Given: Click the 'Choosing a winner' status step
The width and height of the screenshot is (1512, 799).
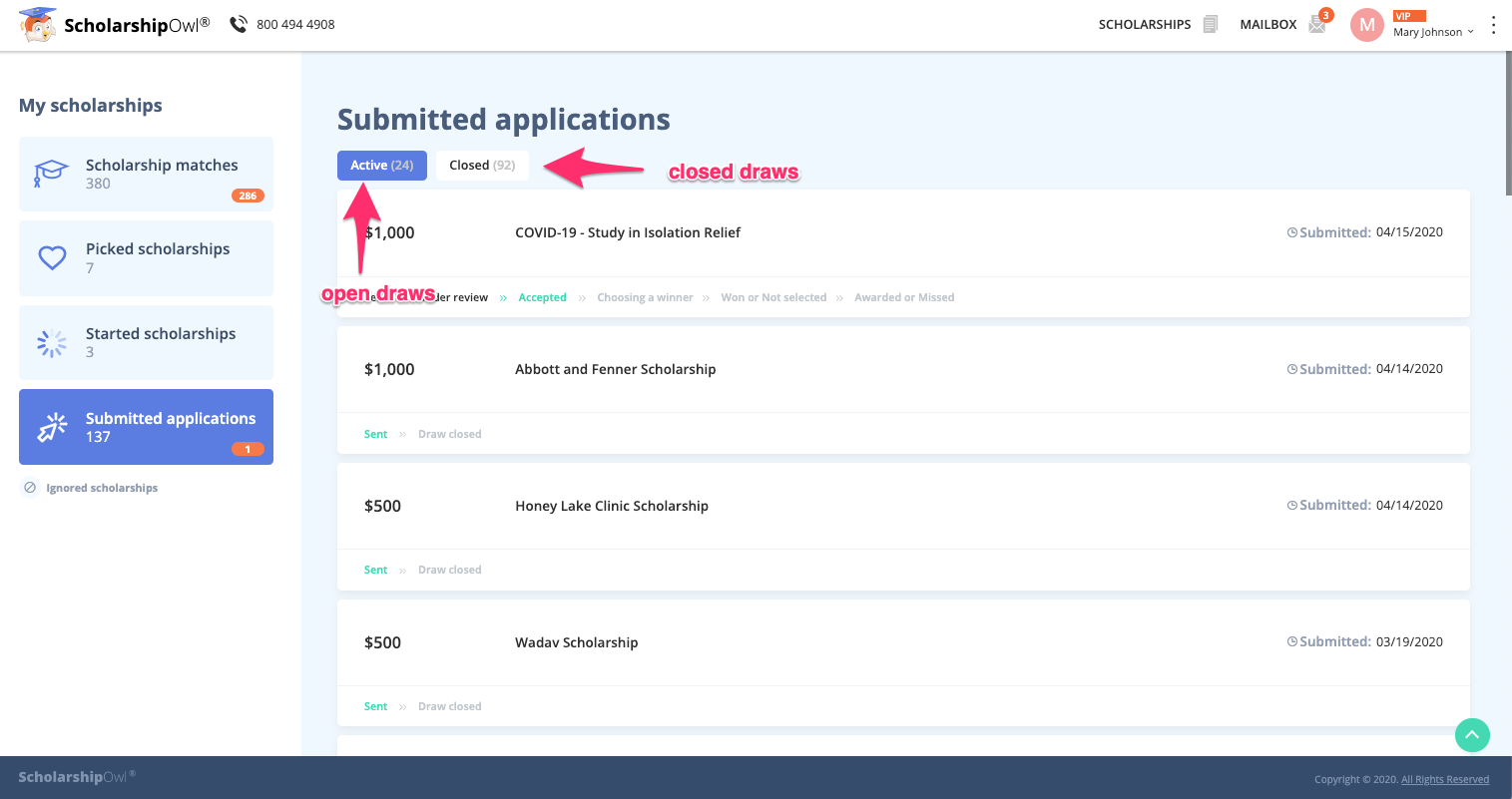Looking at the screenshot, I should (x=645, y=297).
